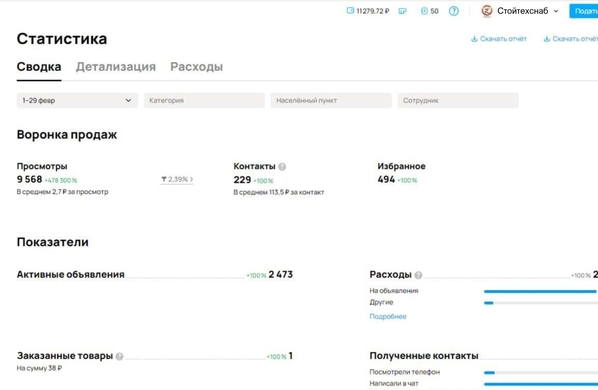Click the bonus points icon showing 50

[424, 11]
